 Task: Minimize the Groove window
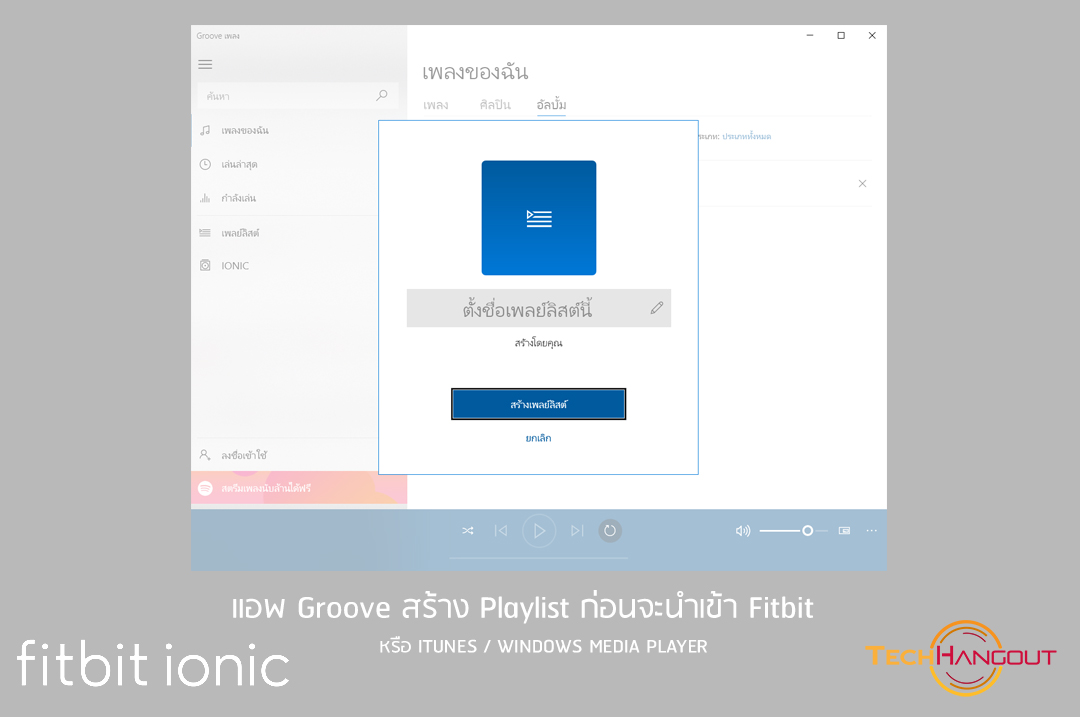point(810,35)
